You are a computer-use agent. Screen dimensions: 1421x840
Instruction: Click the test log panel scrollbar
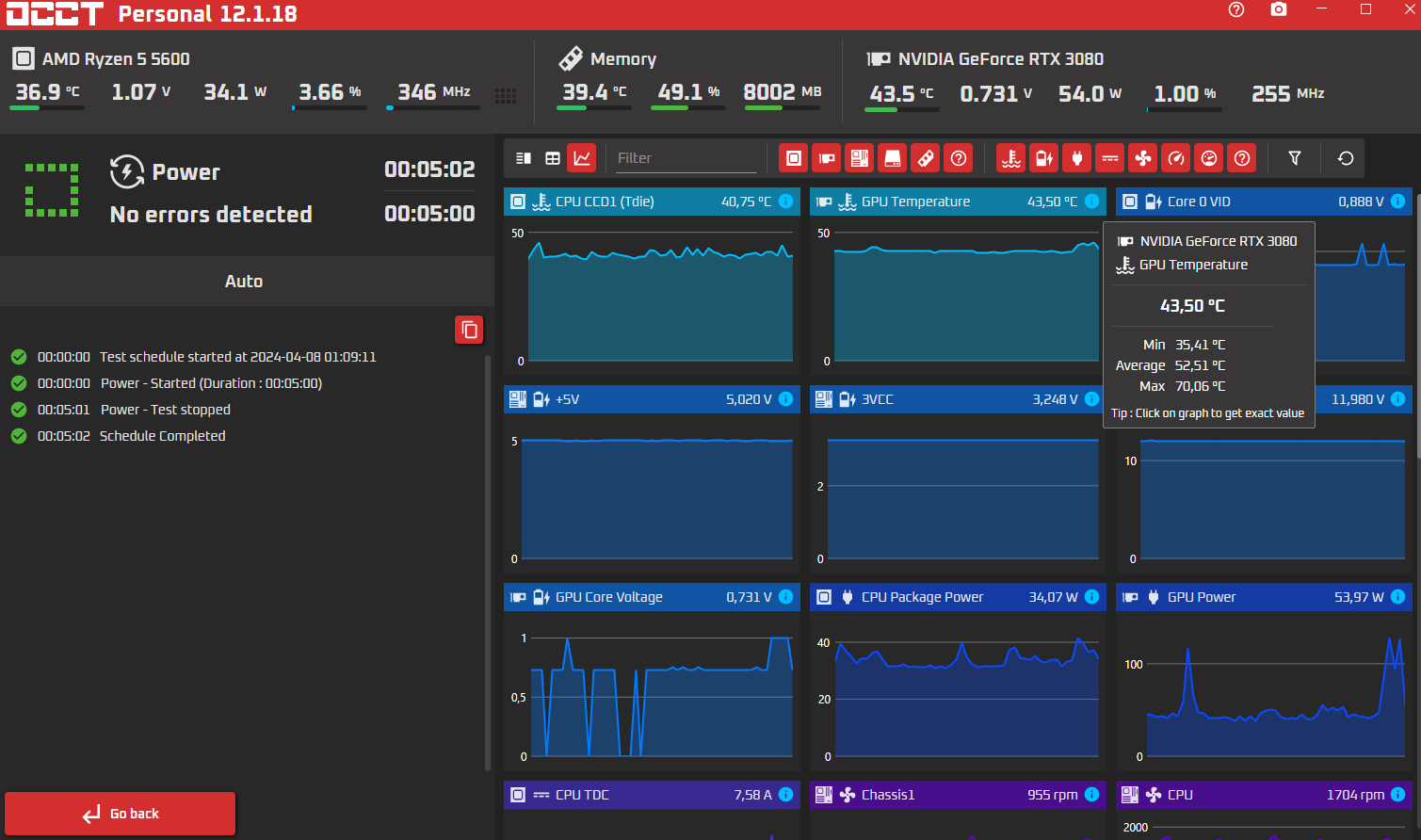[487, 563]
